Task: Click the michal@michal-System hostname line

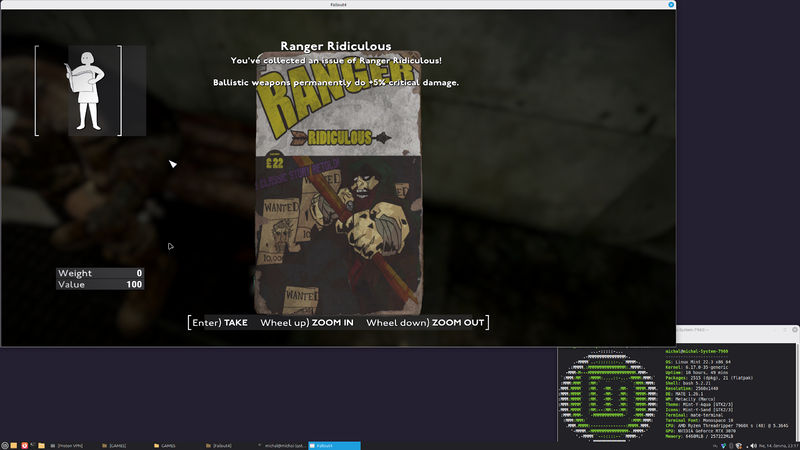Action: click(697, 352)
